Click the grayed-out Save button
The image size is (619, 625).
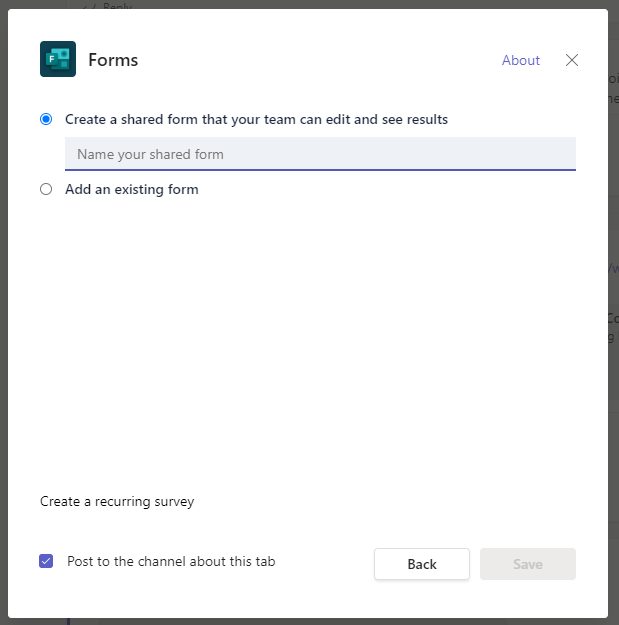[528, 564]
